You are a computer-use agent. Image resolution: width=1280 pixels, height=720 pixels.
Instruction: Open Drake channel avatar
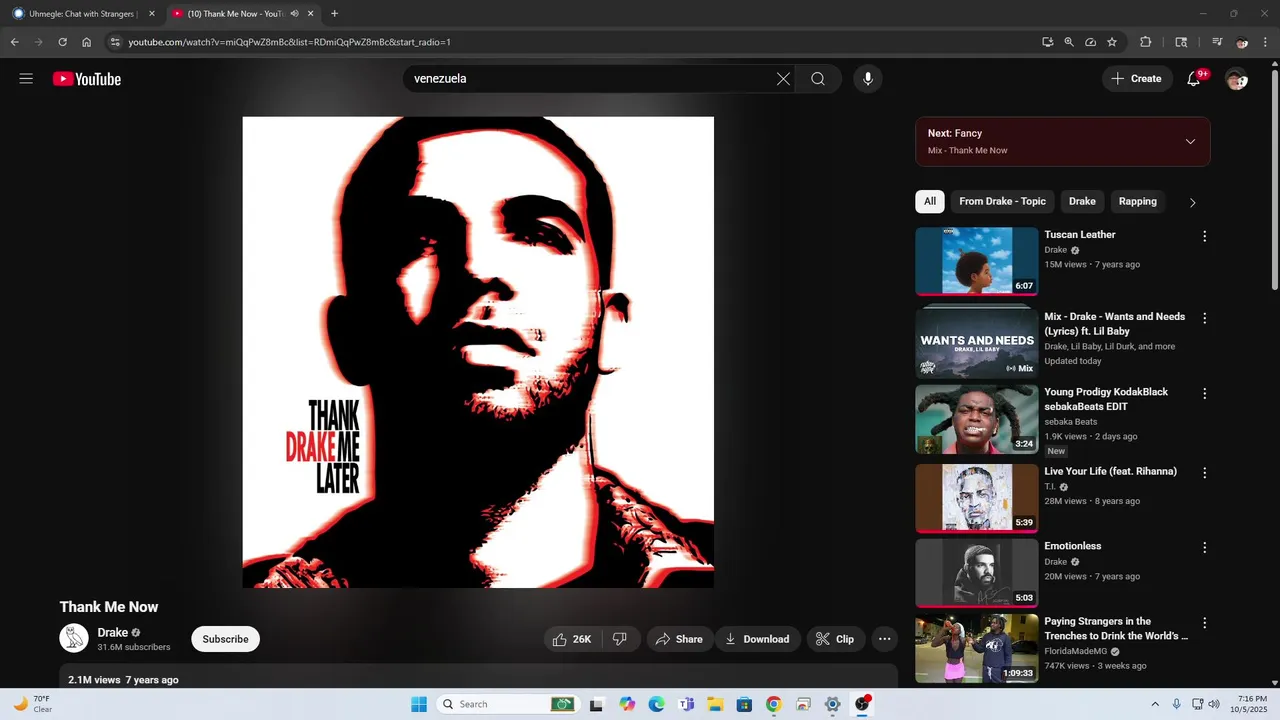coord(74,638)
